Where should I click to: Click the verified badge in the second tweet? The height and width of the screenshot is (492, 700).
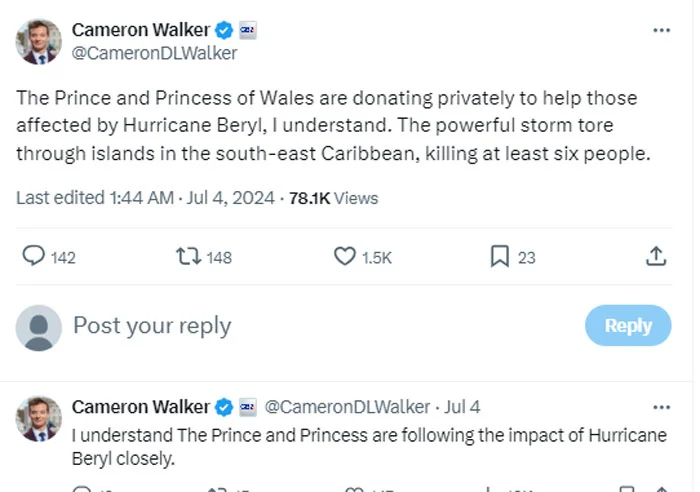pyautogui.click(x=224, y=407)
